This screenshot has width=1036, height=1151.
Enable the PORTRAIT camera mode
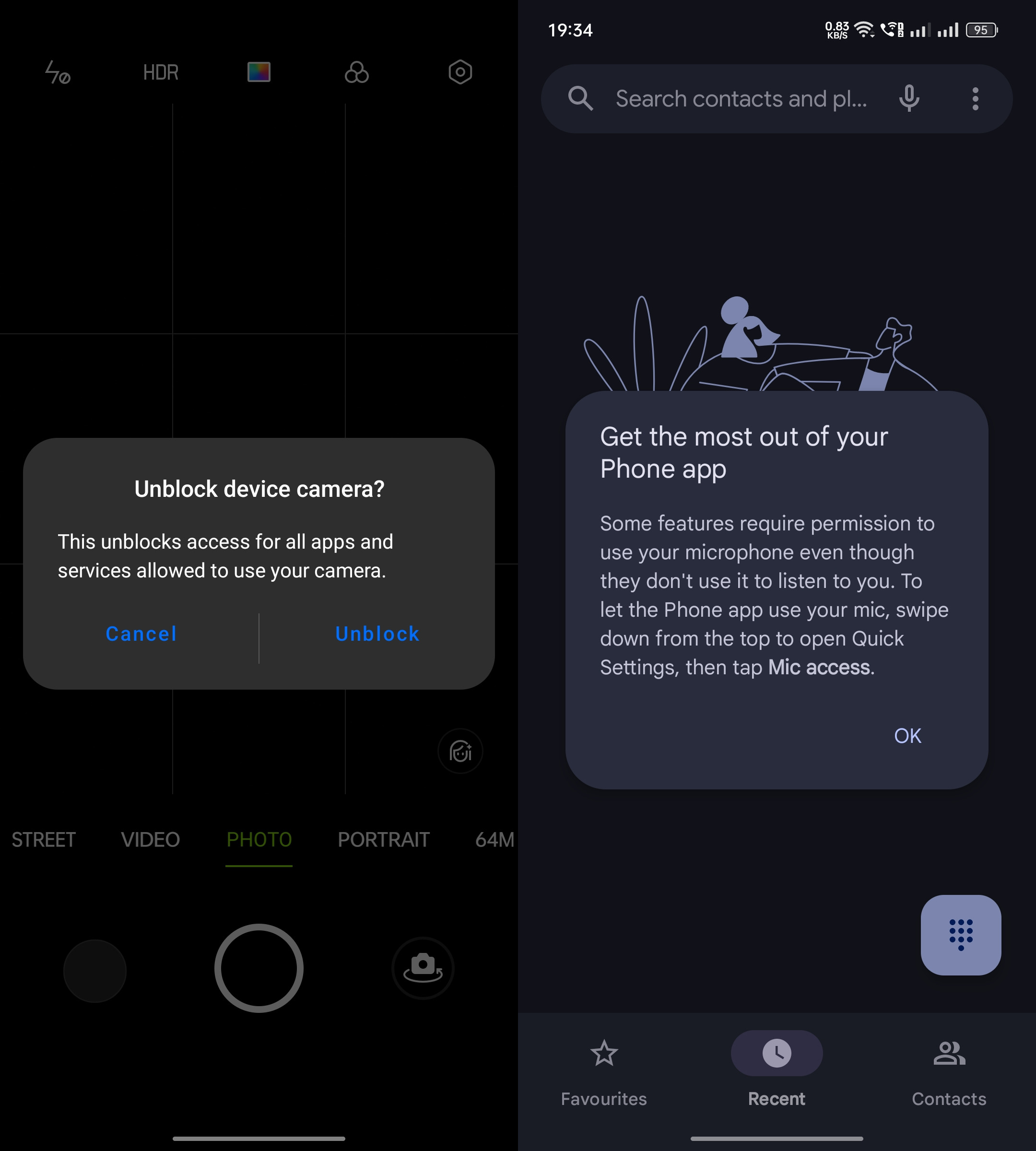coord(383,839)
